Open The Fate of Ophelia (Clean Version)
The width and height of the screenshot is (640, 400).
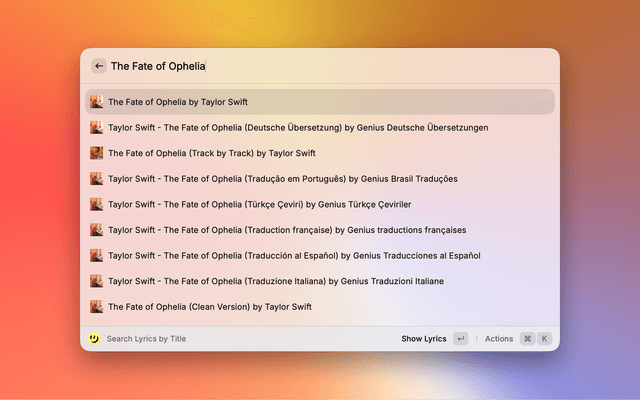[x=209, y=307]
